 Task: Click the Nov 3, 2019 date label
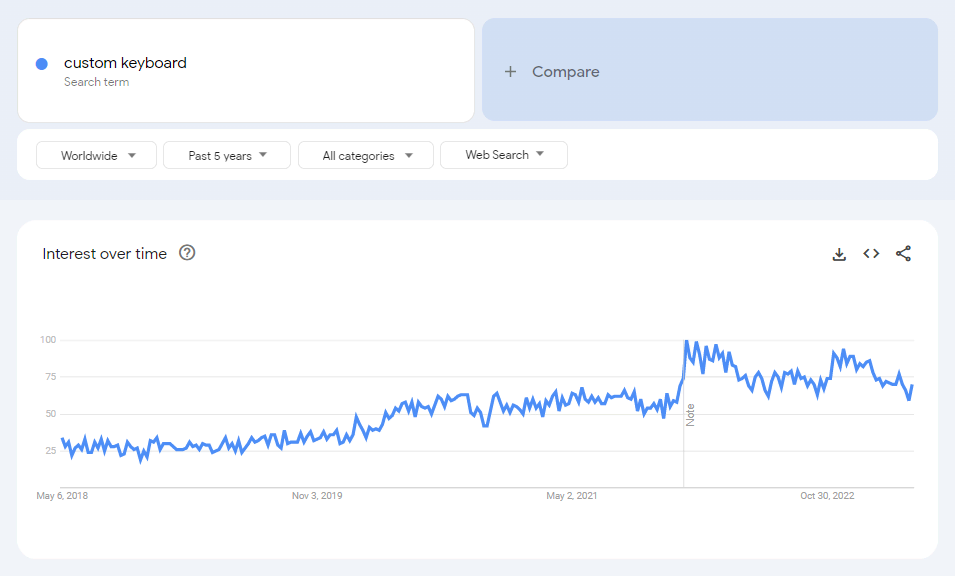pos(317,495)
